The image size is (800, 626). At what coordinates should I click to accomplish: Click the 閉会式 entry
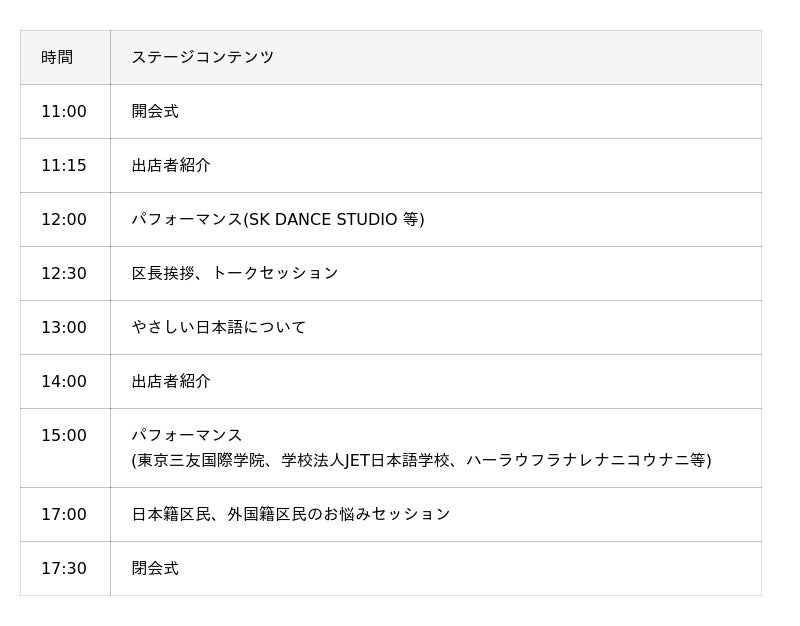point(155,569)
